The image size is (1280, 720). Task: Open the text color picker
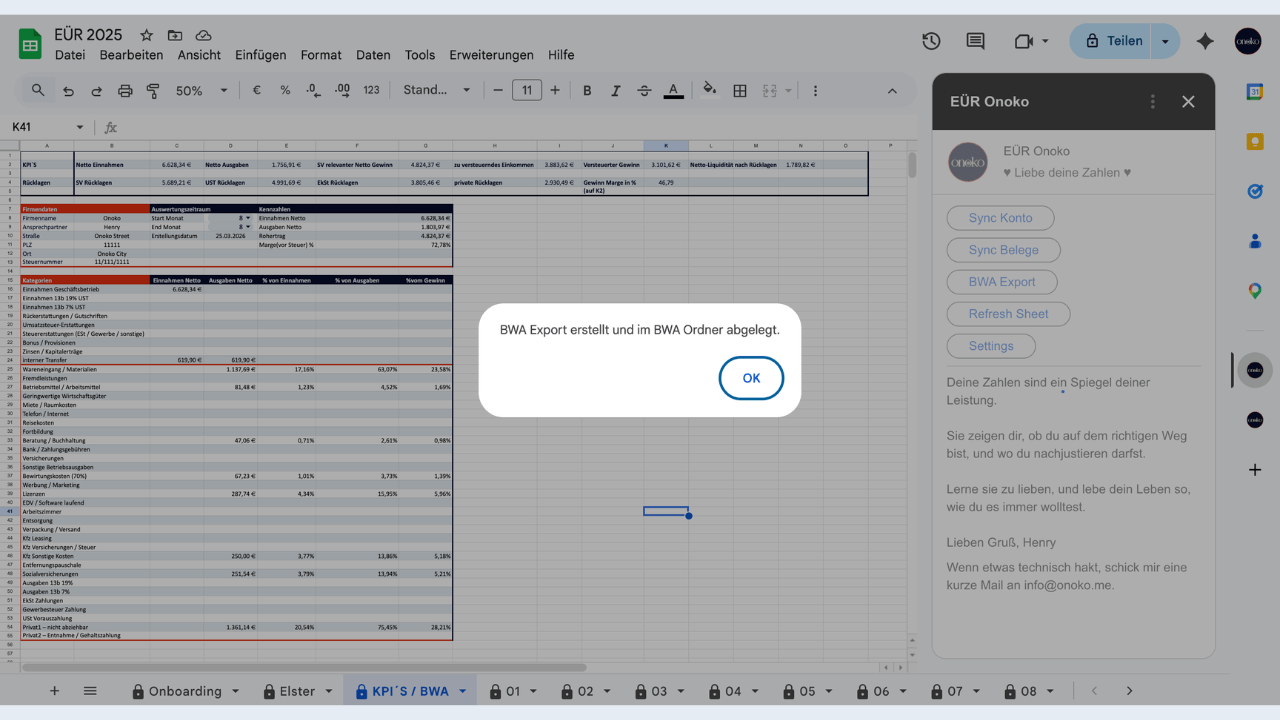[674, 90]
